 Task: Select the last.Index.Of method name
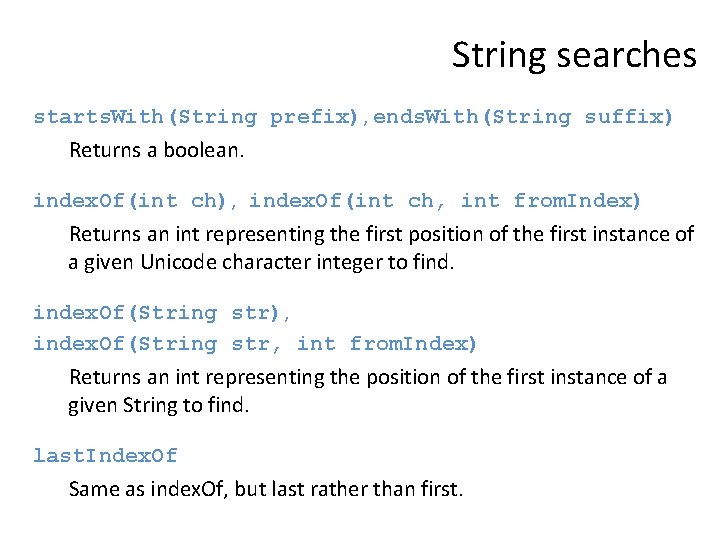pyautogui.click(x=105, y=456)
